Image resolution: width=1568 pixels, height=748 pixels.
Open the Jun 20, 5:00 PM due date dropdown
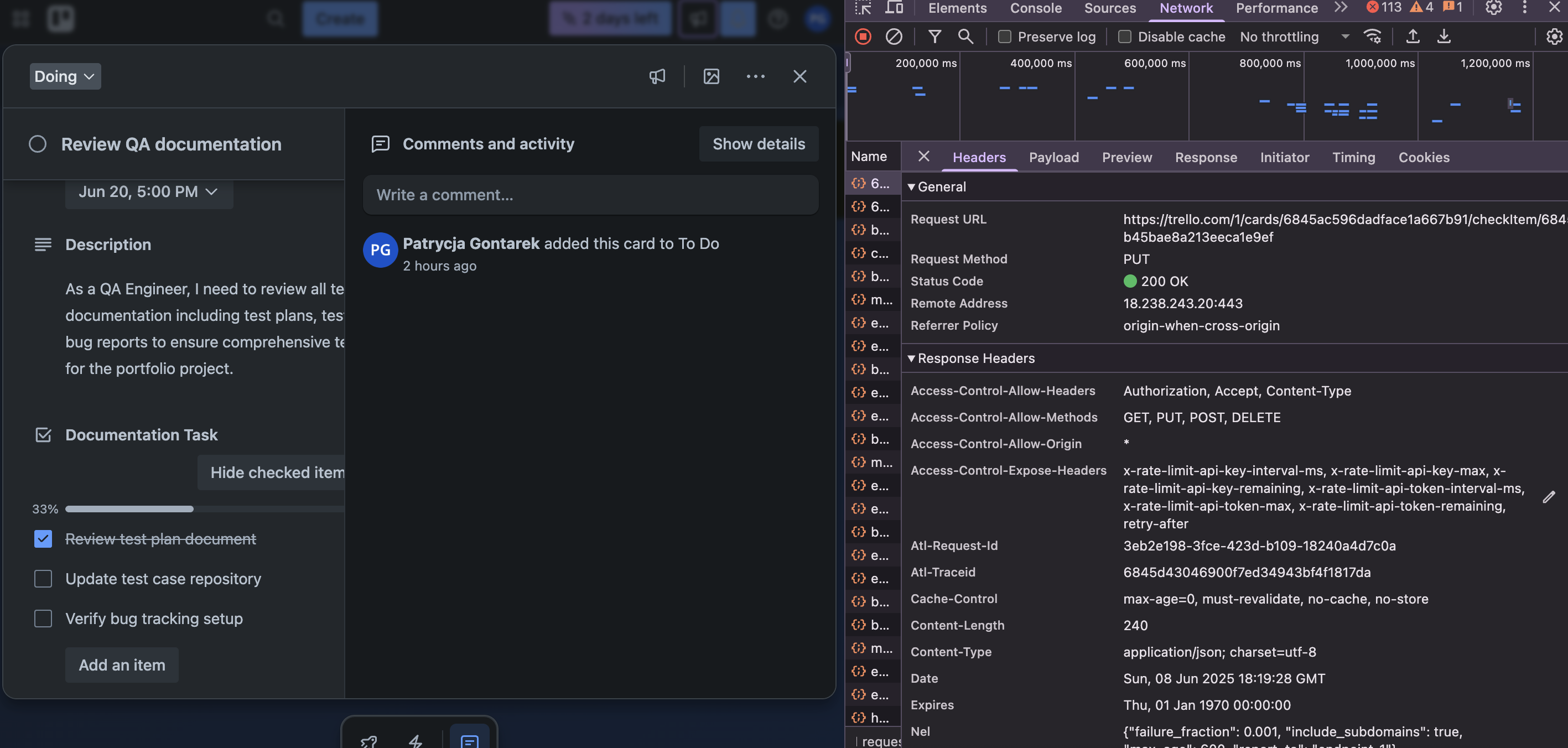tap(148, 192)
